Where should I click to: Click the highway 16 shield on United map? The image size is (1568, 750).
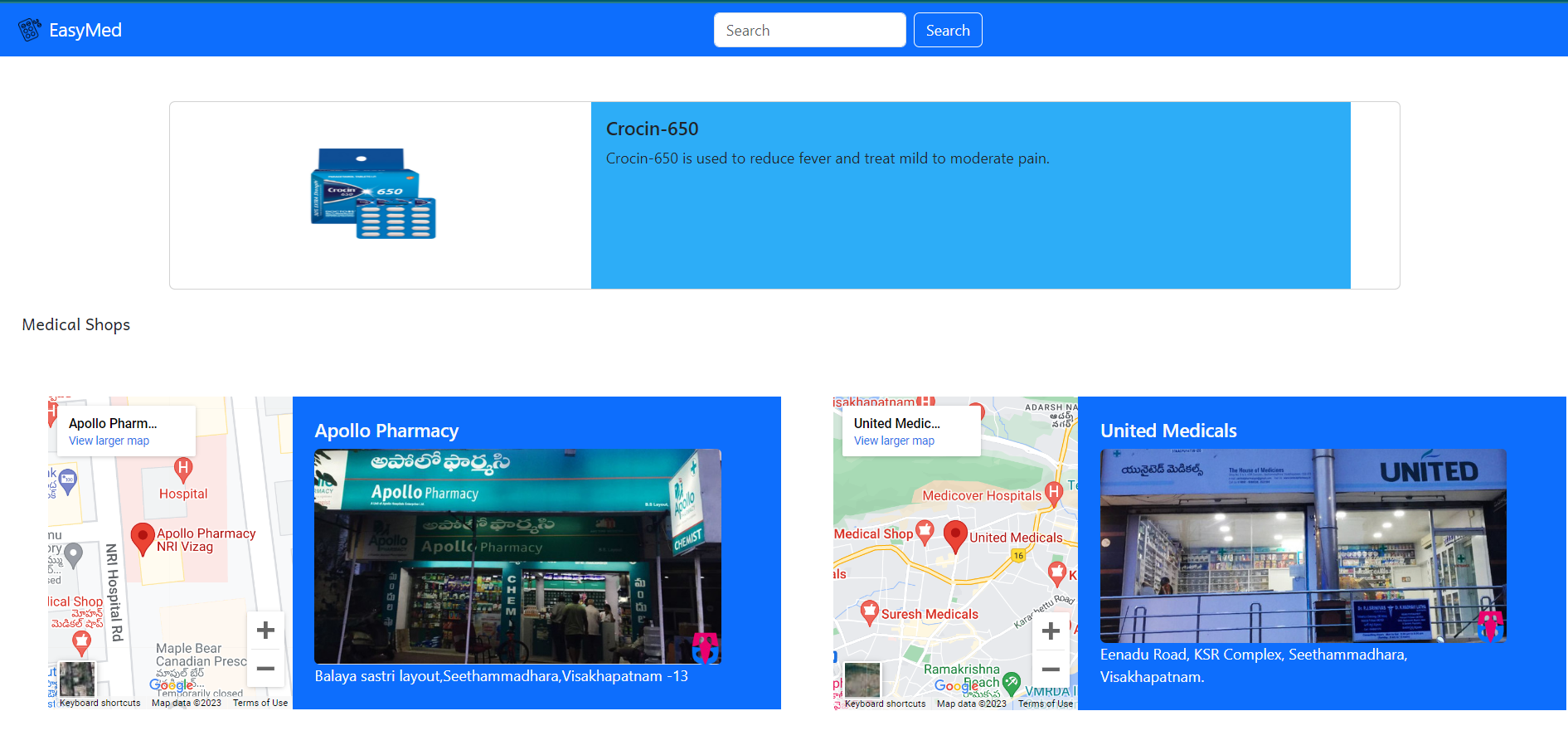pyautogui.click(x=1018, y=555)
